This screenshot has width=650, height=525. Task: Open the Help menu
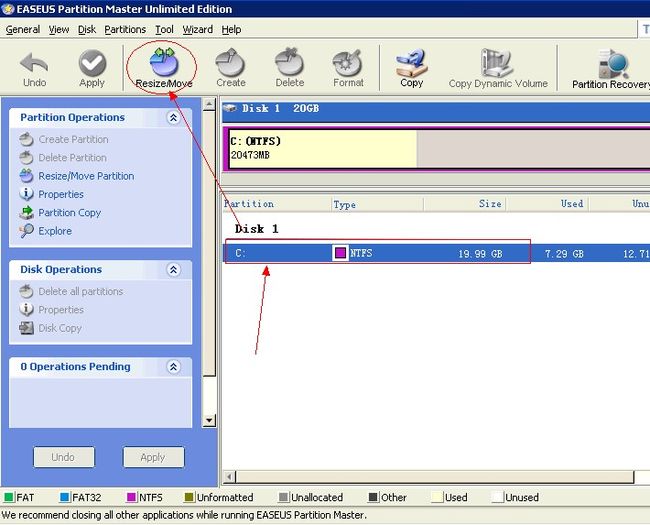point(231,29)
